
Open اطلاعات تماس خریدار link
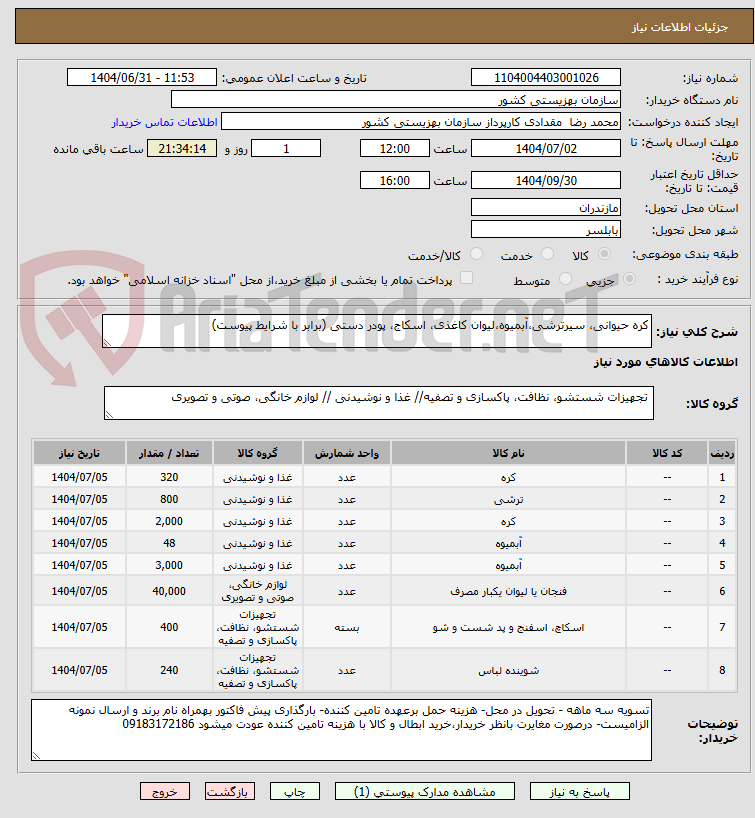point(164,122)
